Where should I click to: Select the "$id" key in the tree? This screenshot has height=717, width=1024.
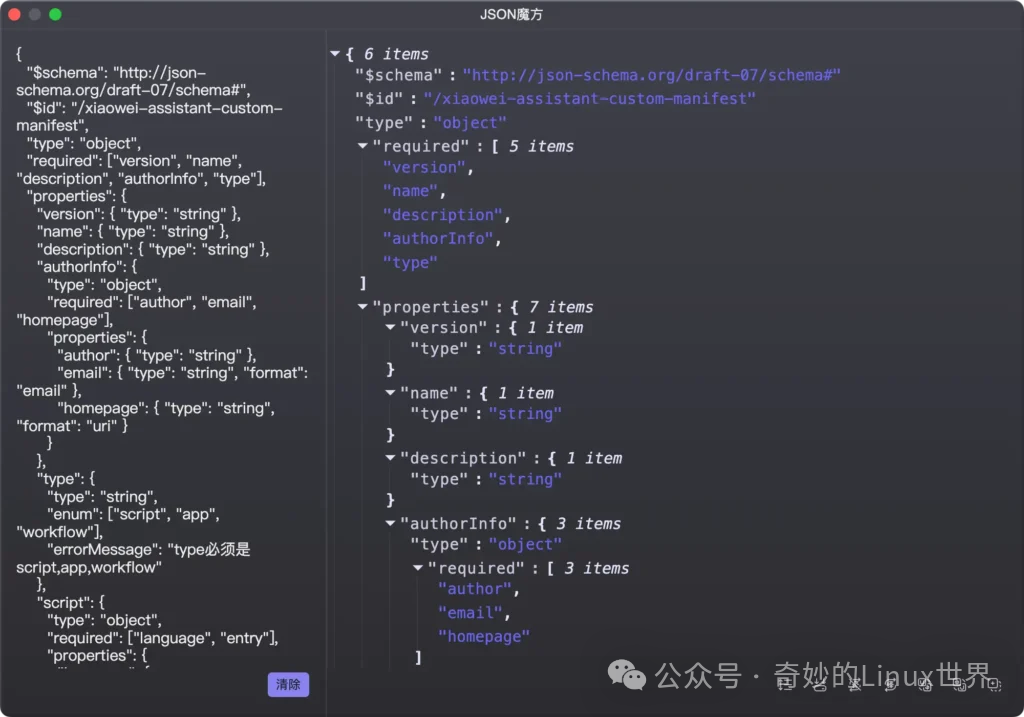(379, 99)
